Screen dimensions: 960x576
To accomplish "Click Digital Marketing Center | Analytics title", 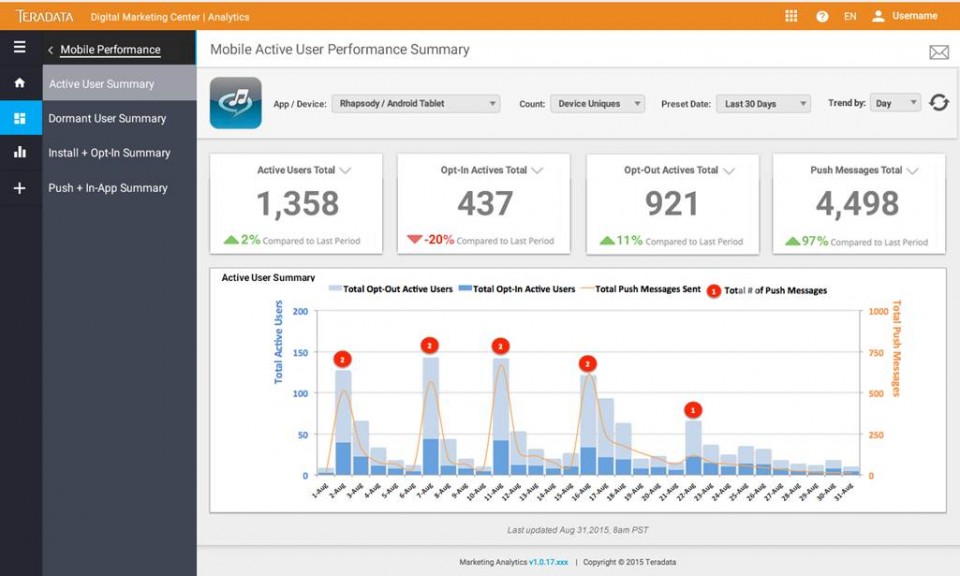I will [170, 17].
